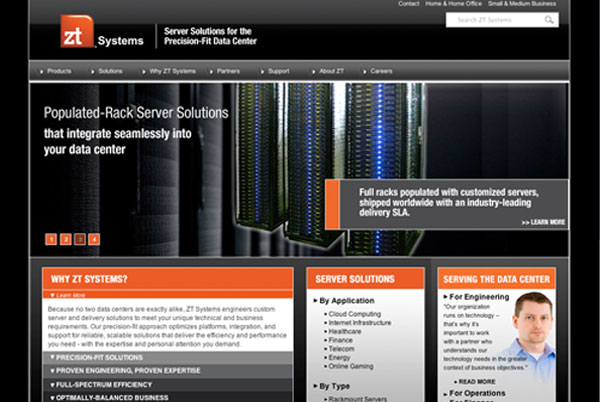Viewport: 600px width, 402px height.
Task: Go to slide 3 of the banner
Action: pyautogui.click(x=80, y=239)
